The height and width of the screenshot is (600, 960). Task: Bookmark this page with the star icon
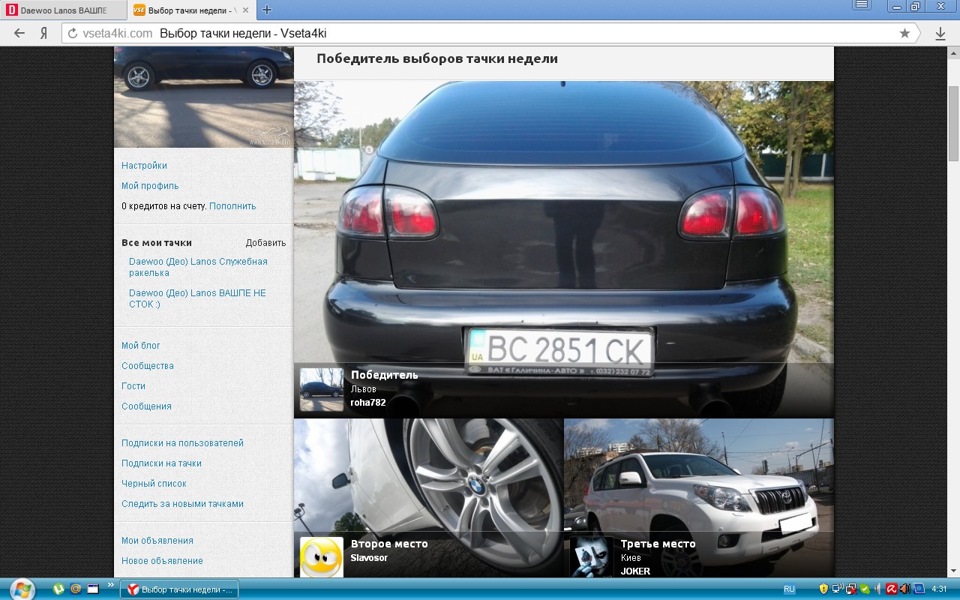[x=904, y=34]
